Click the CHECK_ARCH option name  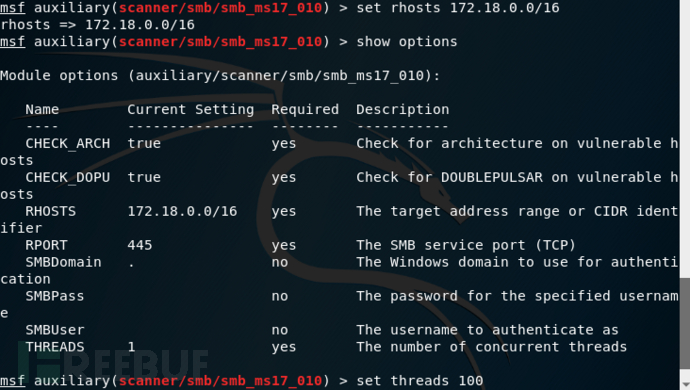point(68,143)
